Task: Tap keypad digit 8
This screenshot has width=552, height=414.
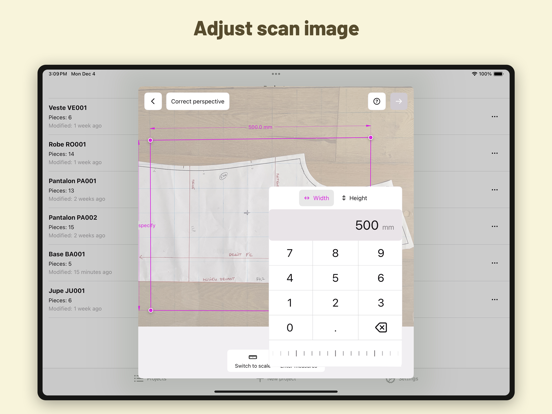Action: click(335, 253)
